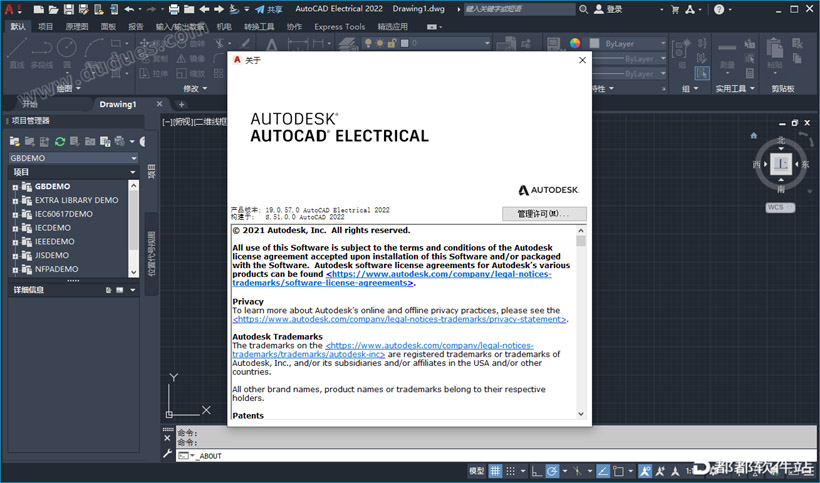Screen dimensions: 820x483
Task: Open the ByLayer object color dropdown swatch
Action: coord(594,43)
